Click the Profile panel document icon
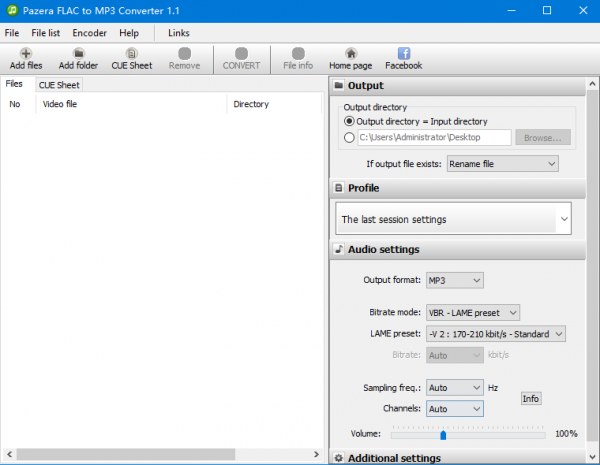The width and height of the screenshot is (600, 465). point(339,188)
